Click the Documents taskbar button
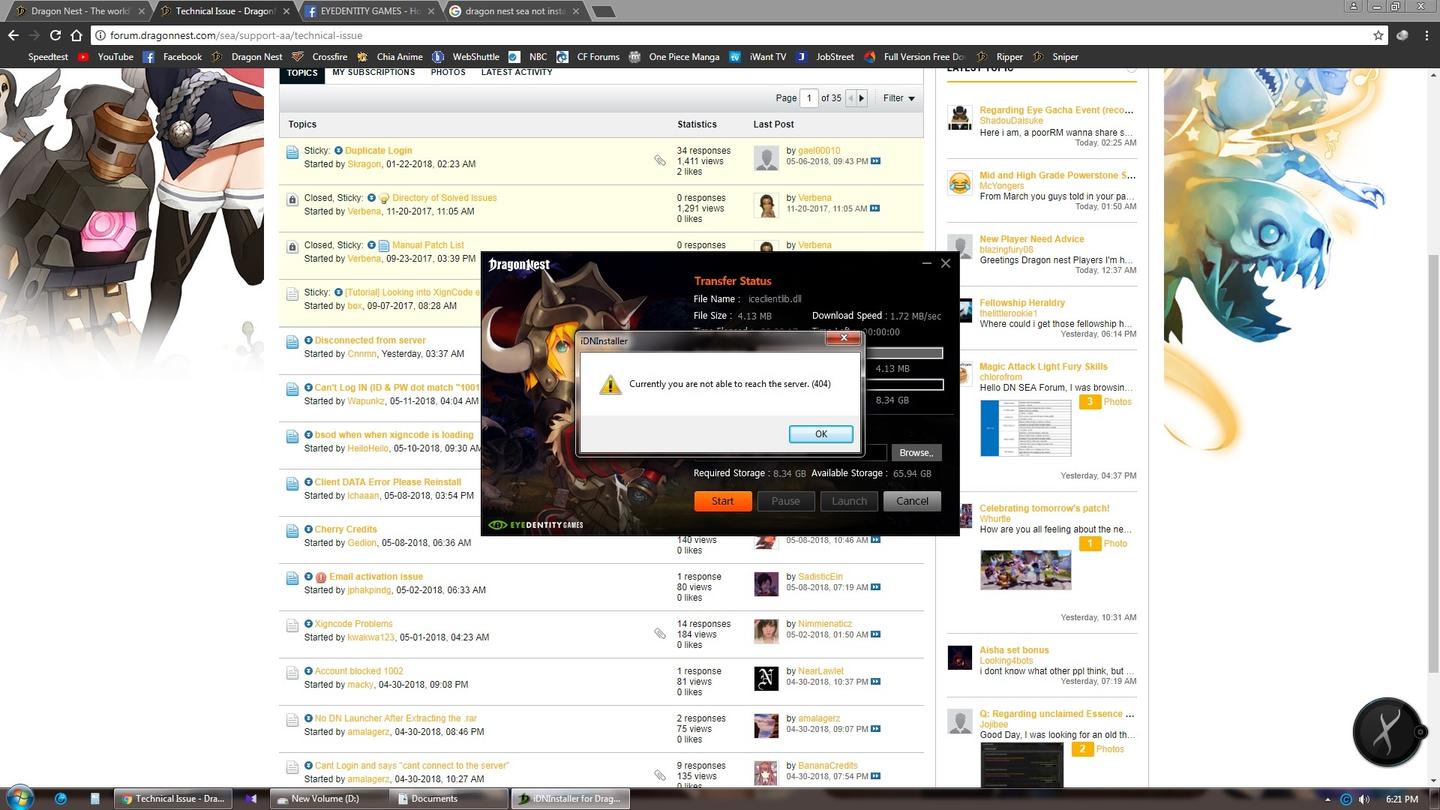 [449, 799]
